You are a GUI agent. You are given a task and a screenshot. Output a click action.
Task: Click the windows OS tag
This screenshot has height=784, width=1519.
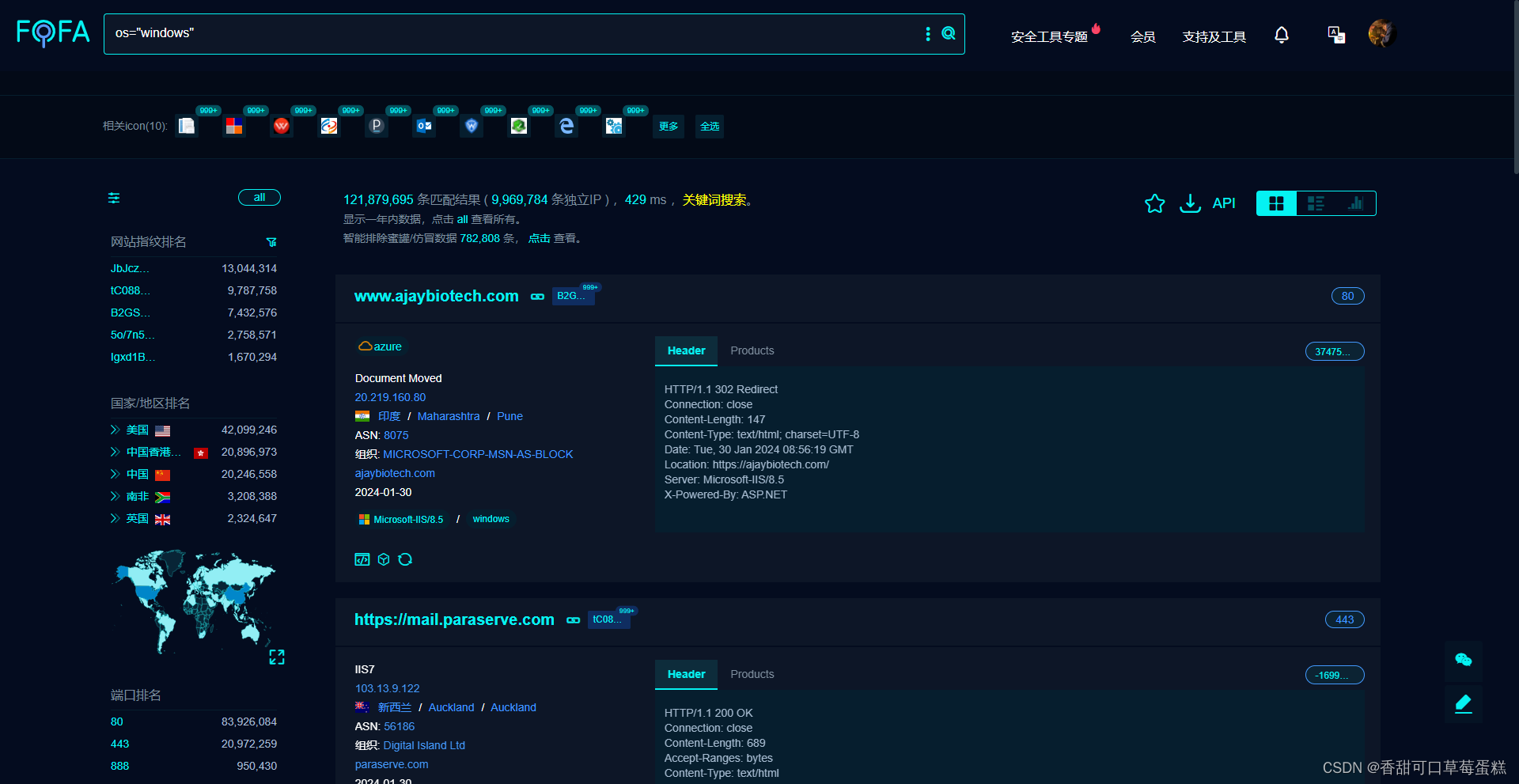[491, 519]
